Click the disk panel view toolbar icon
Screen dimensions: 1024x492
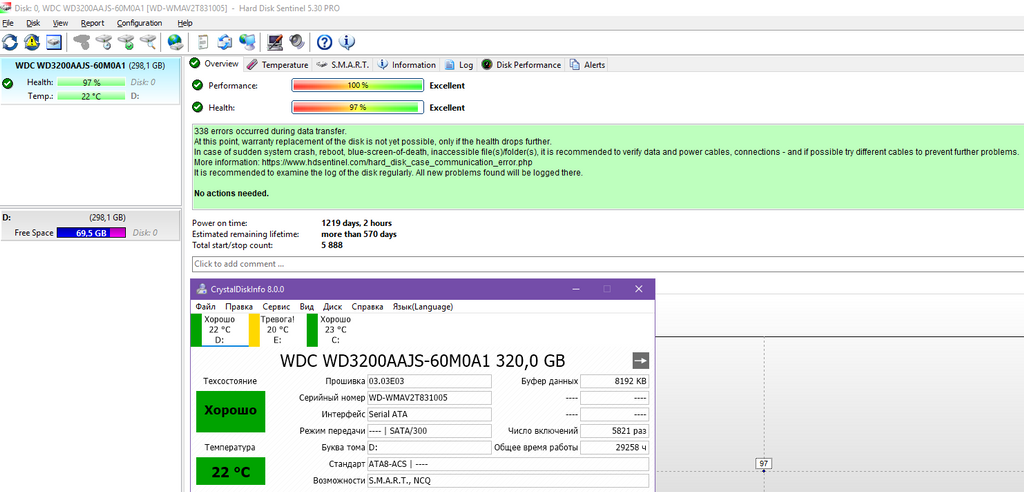point(54,42)
